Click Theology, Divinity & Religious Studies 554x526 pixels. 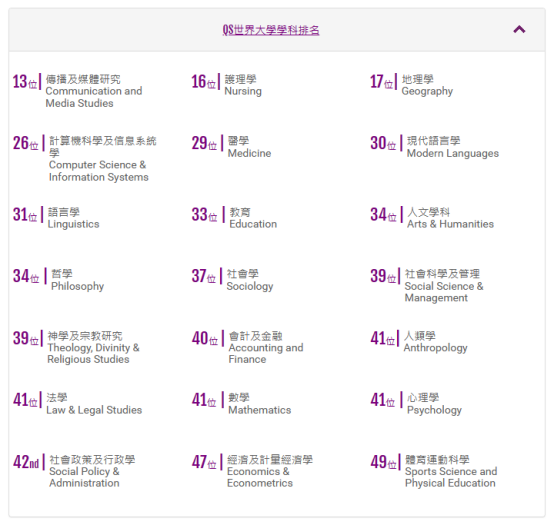[x=76, y=347]
